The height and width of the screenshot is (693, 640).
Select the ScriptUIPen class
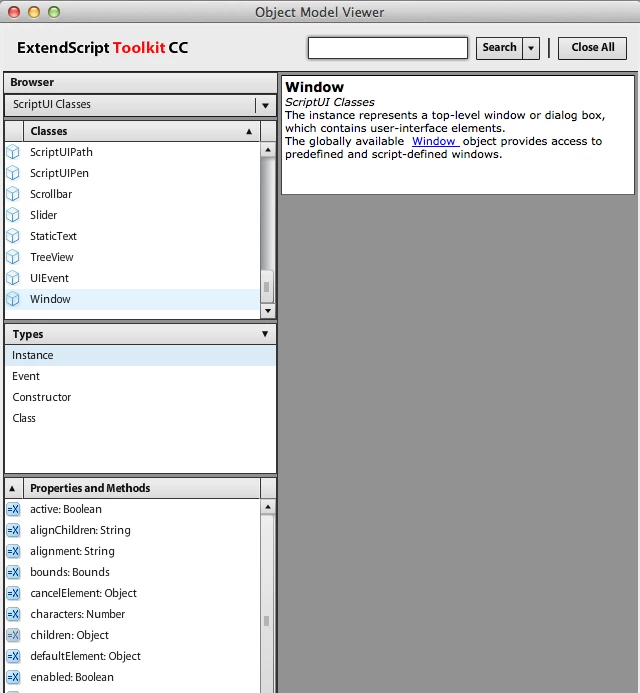(x=133, y=173)
